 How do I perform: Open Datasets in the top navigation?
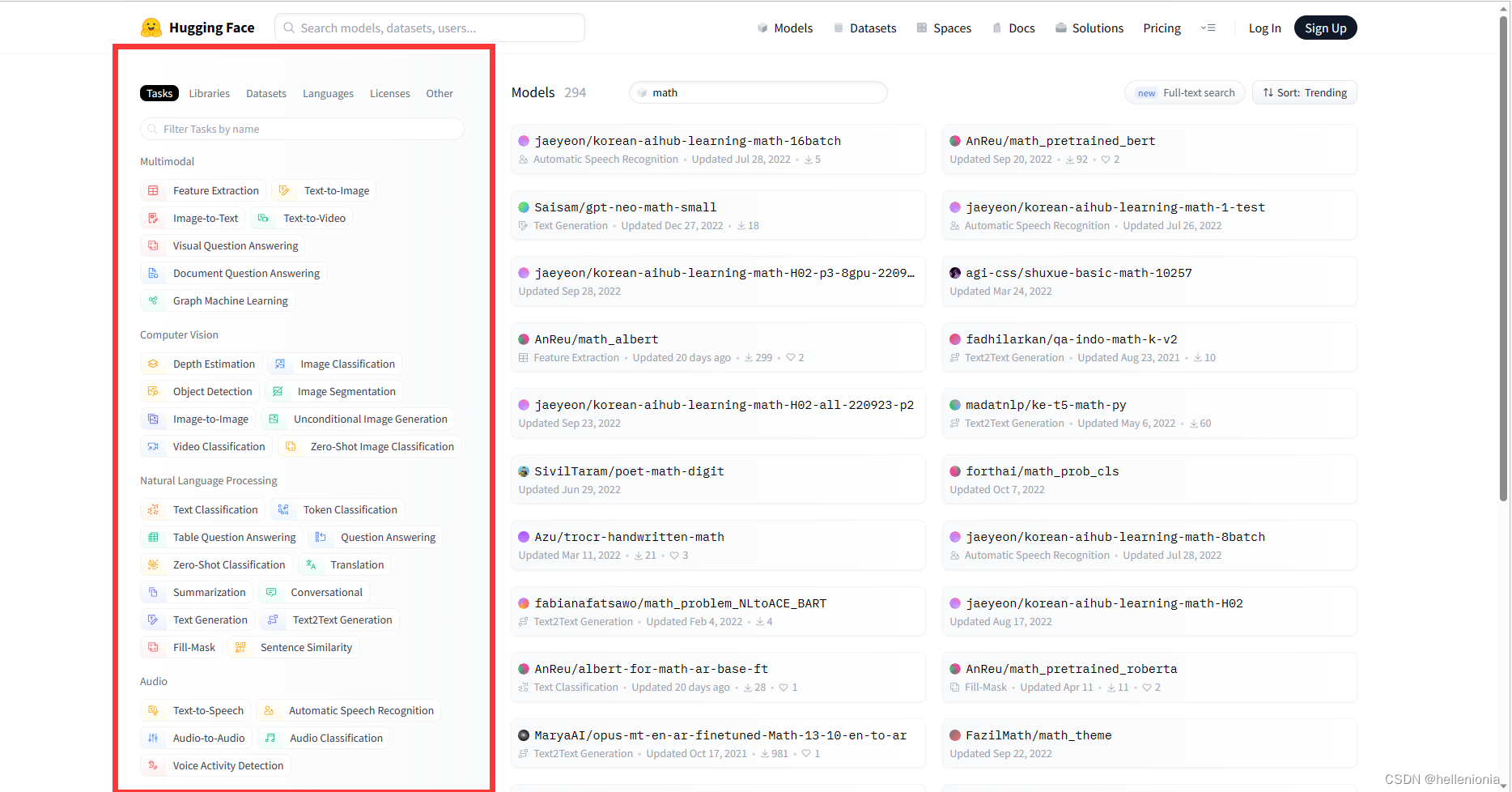point(865,28)
